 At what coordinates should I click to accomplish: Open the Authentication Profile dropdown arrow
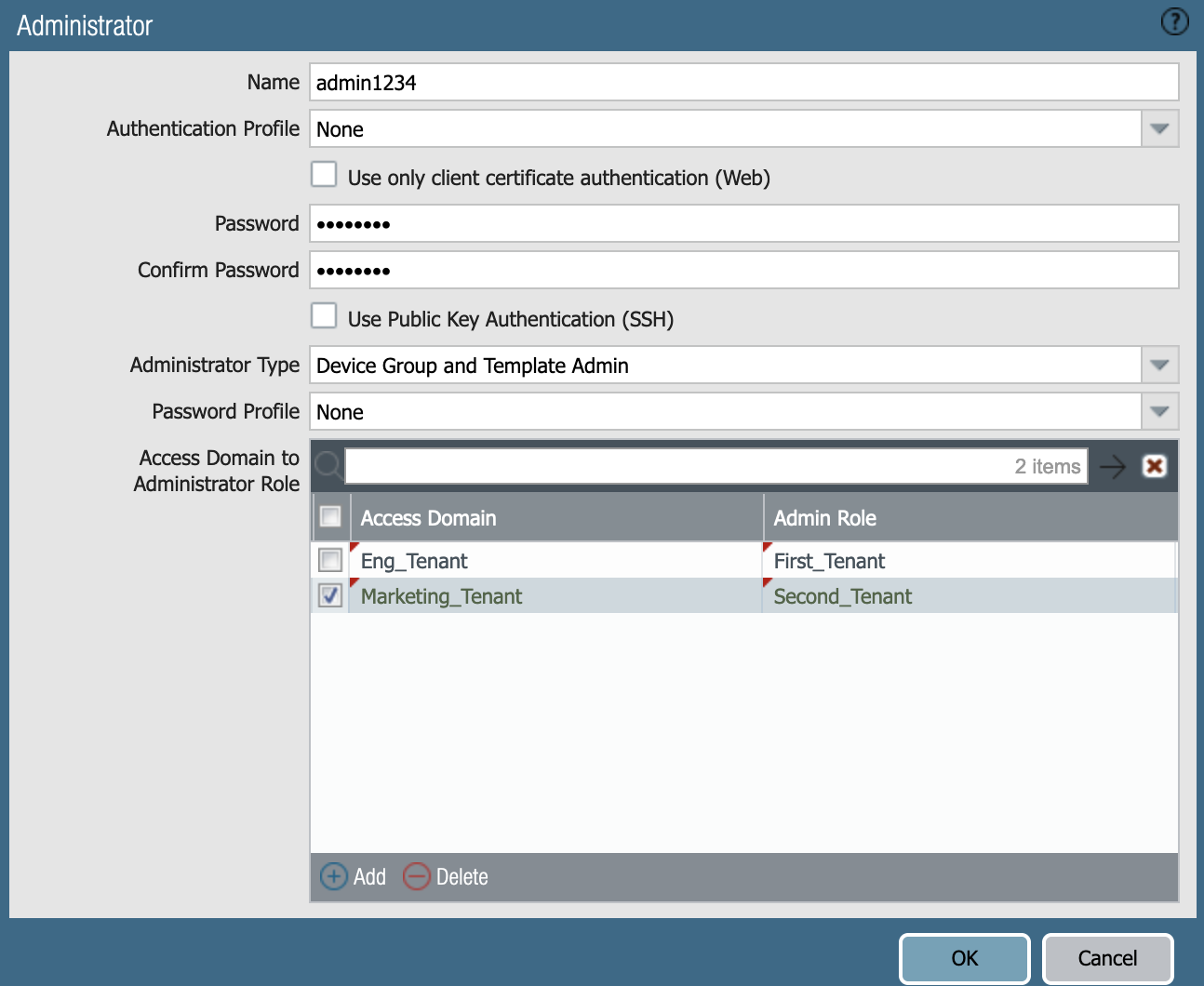pyautogui.click(x=1159, y=128)
